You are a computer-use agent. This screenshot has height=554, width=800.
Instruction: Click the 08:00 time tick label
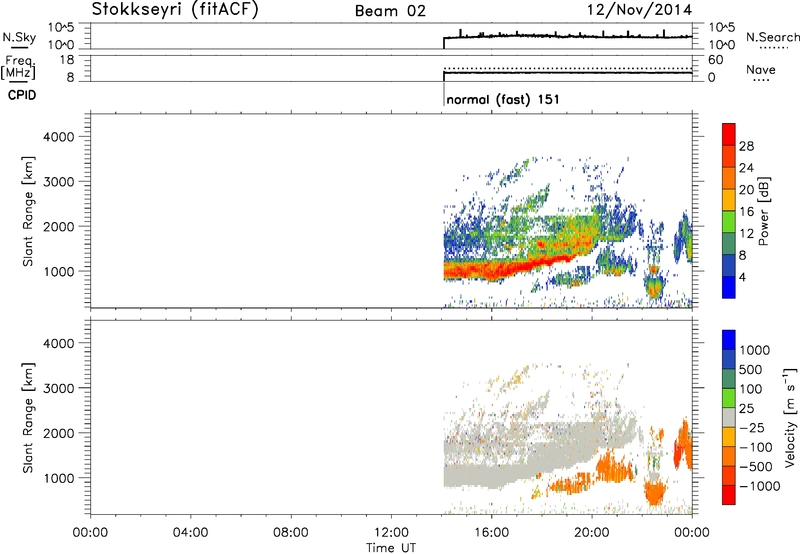point(290,533)
